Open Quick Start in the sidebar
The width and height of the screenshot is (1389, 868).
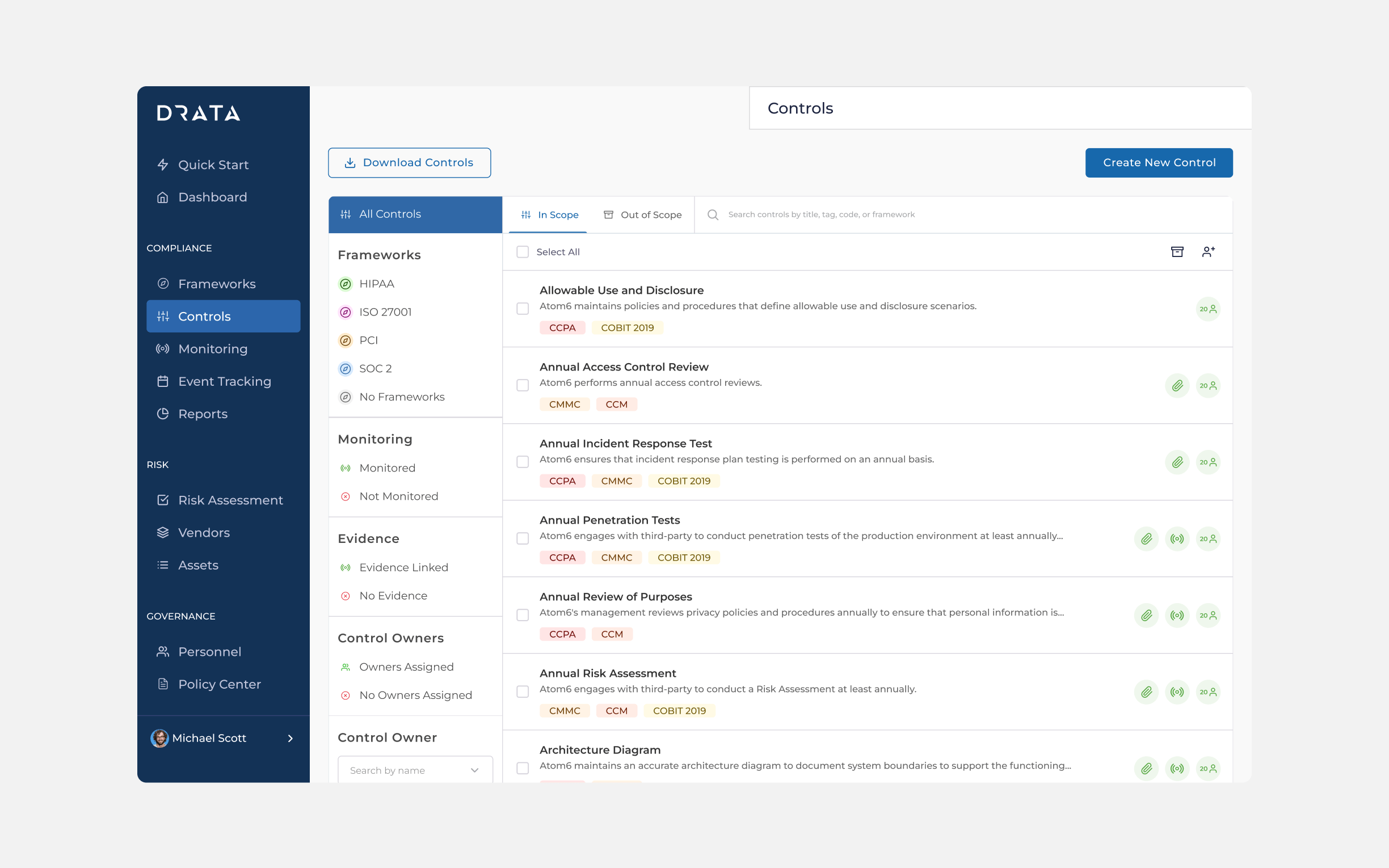coord(224,165)
